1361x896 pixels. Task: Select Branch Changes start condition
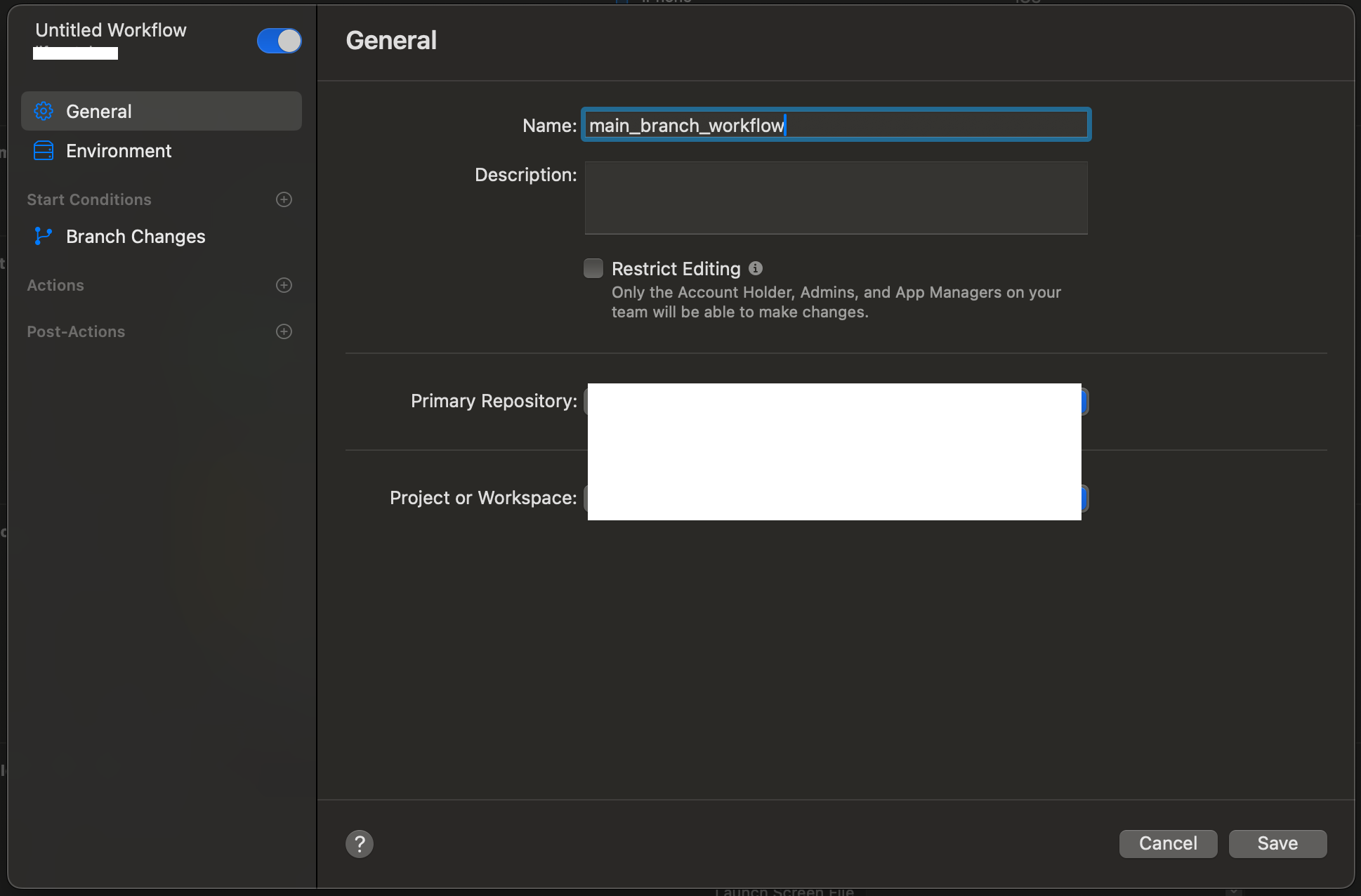[135, 237]
